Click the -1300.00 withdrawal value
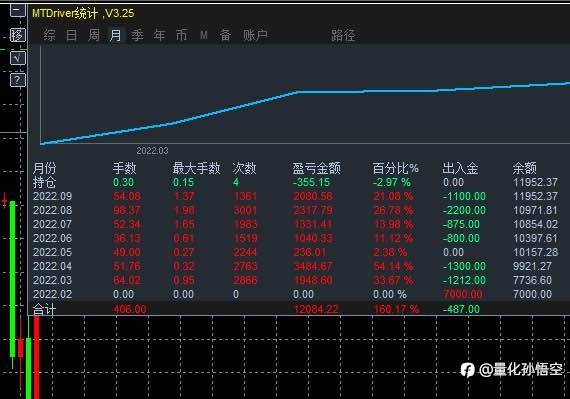Image resolution: width=570 pixels, height=399 pixels. pos(464,266)
